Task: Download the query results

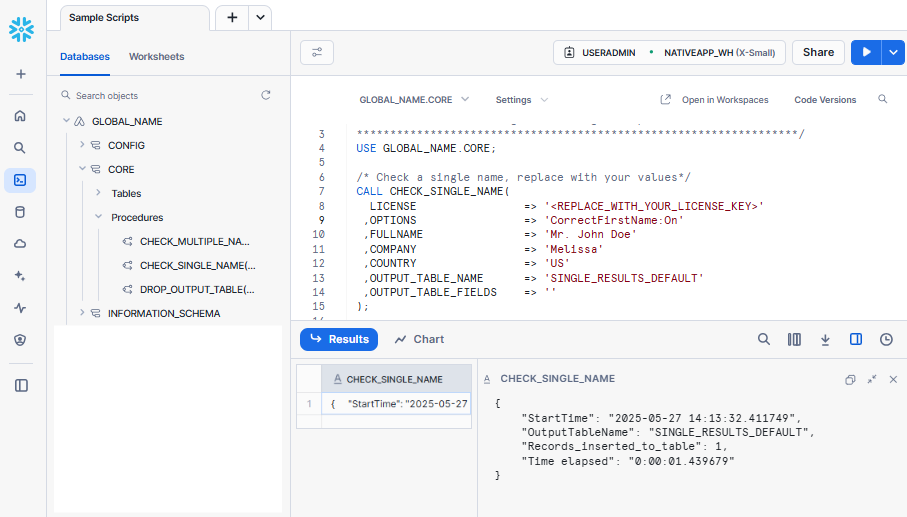Action: [825, 339]
